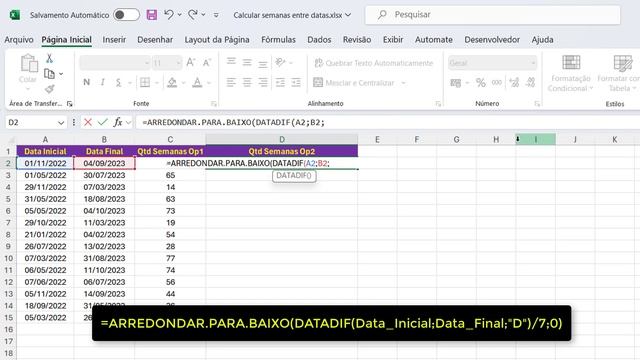The image size is (640, 360).
Task: Click Formatação Condicional button
Action: click(571, 73)
